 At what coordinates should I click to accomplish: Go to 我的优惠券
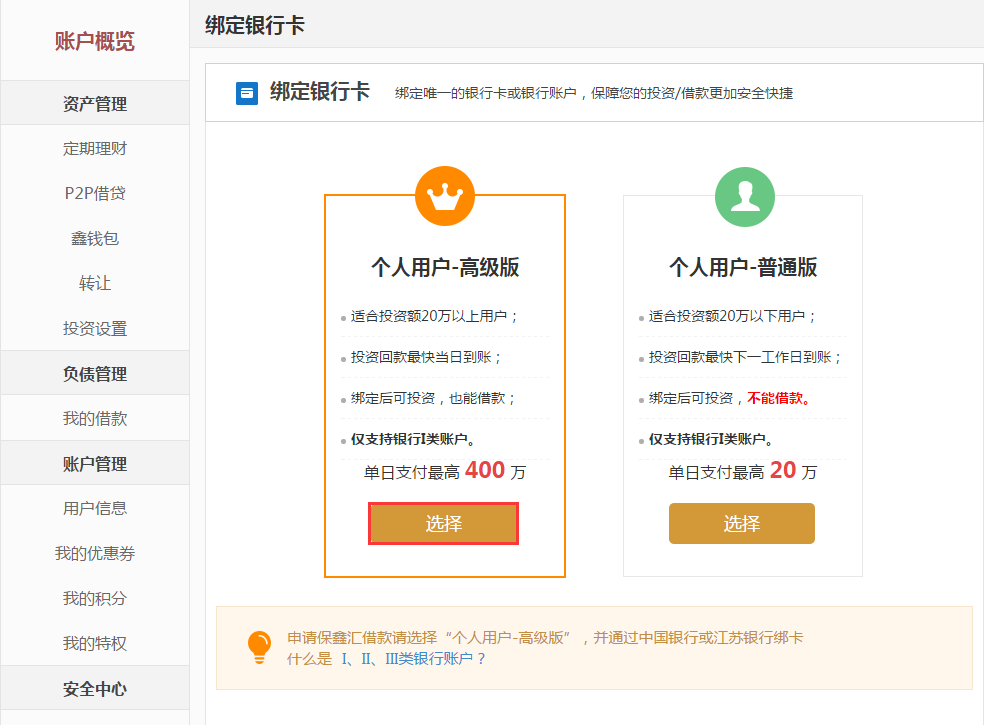click(x=95, y=554)
